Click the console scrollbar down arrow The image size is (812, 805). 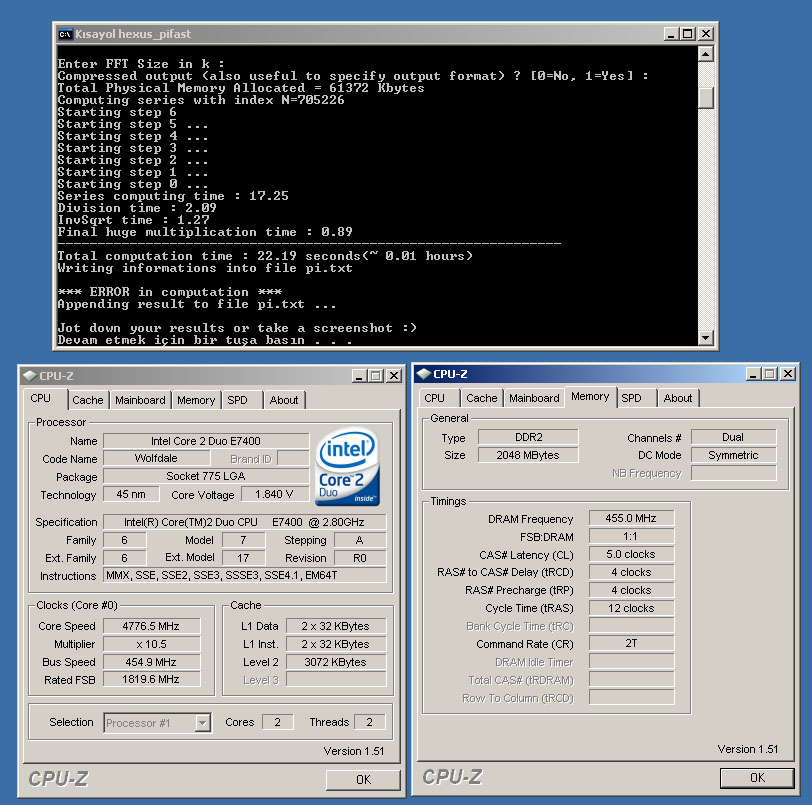coord(705,338)
